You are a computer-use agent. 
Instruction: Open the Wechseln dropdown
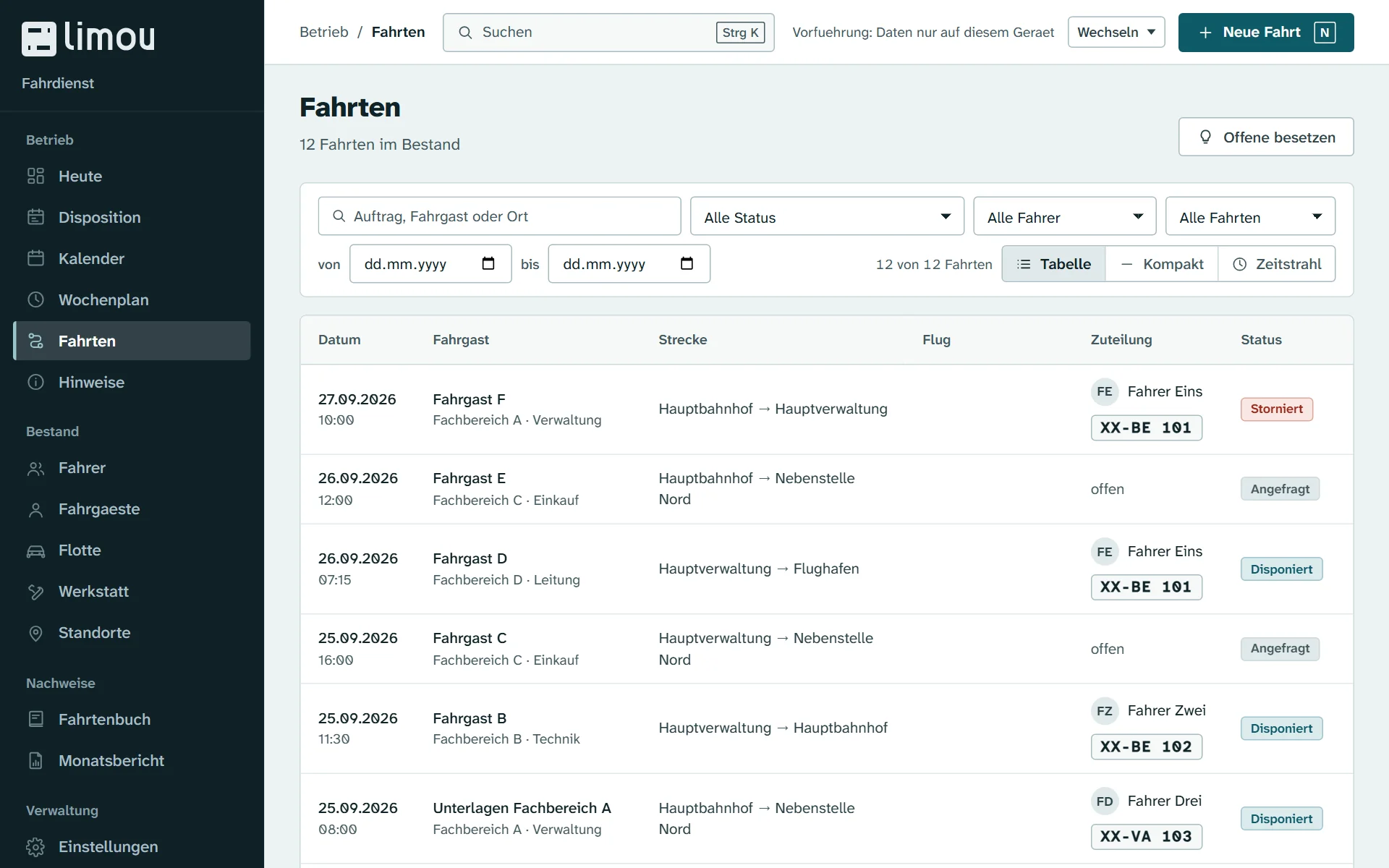coord(1116,33)
